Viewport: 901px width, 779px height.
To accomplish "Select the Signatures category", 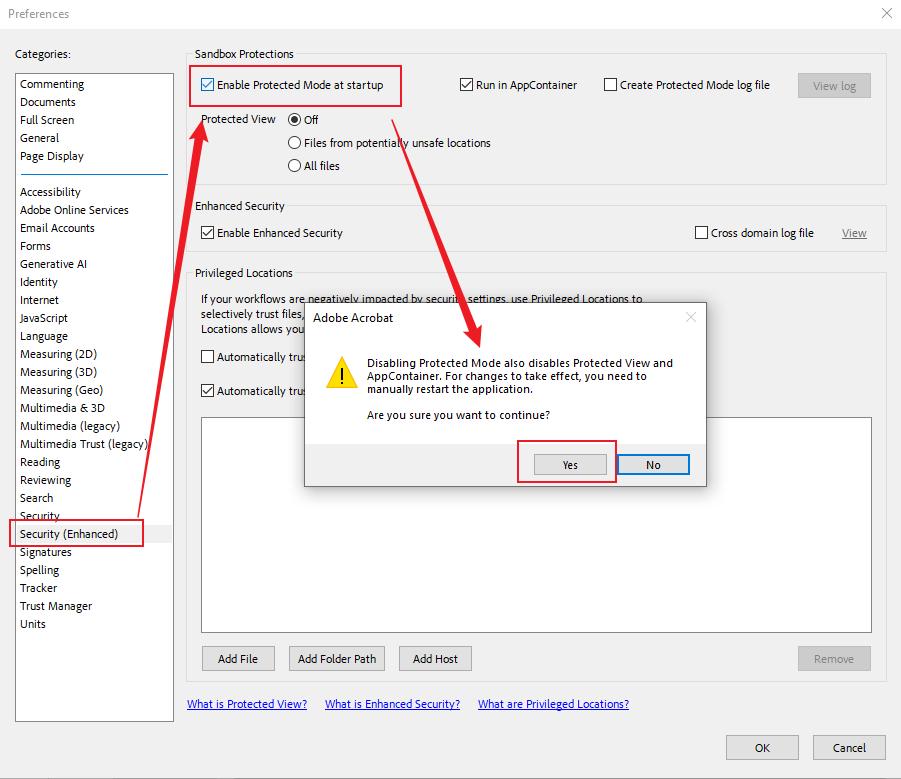I will [45, 551].
